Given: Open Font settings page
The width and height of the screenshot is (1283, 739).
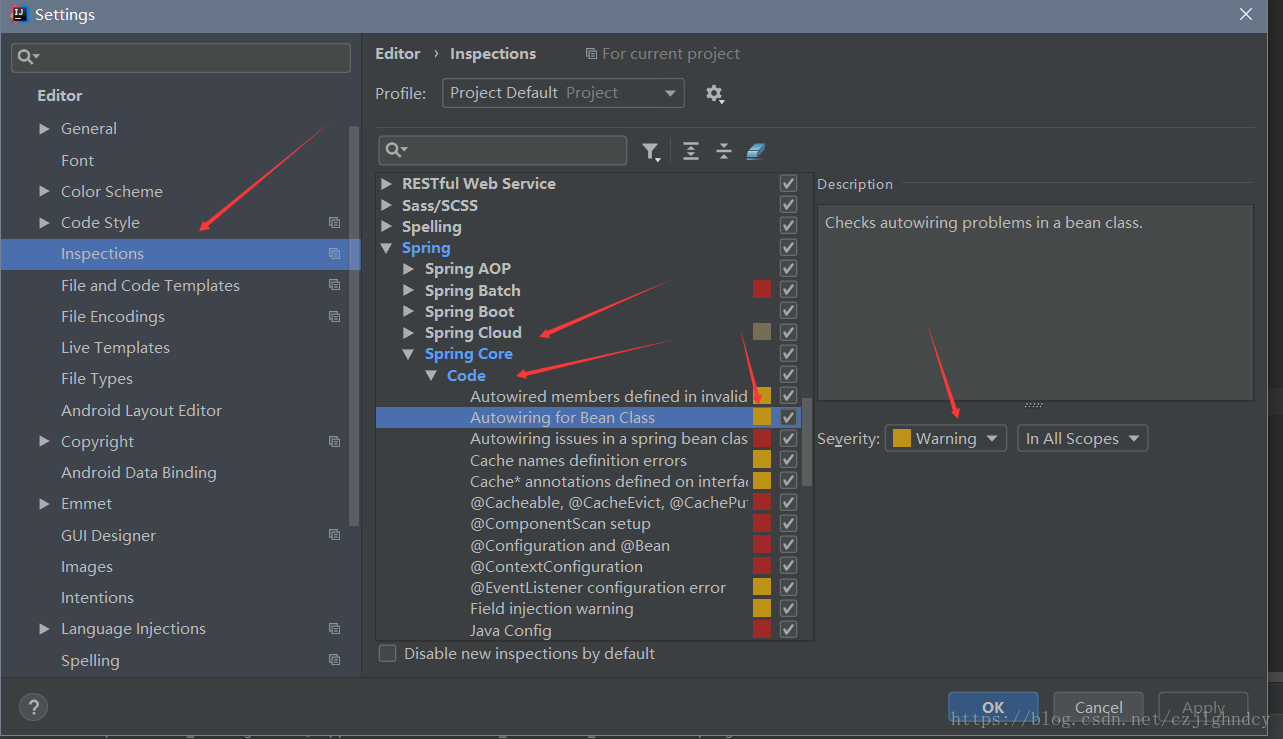Looking at the screenshot, I should 77,161.
